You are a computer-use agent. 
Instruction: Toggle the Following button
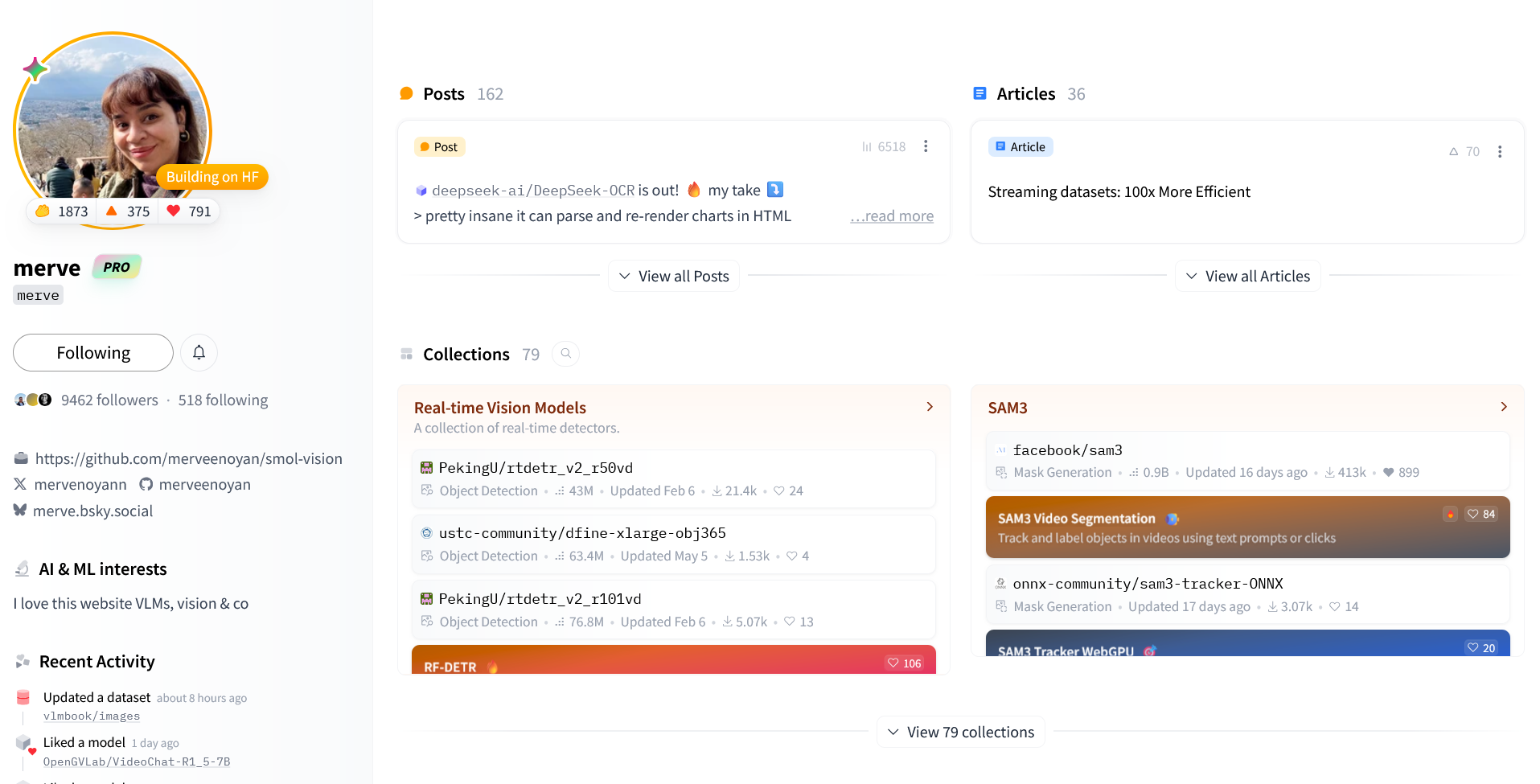[93, 352]
